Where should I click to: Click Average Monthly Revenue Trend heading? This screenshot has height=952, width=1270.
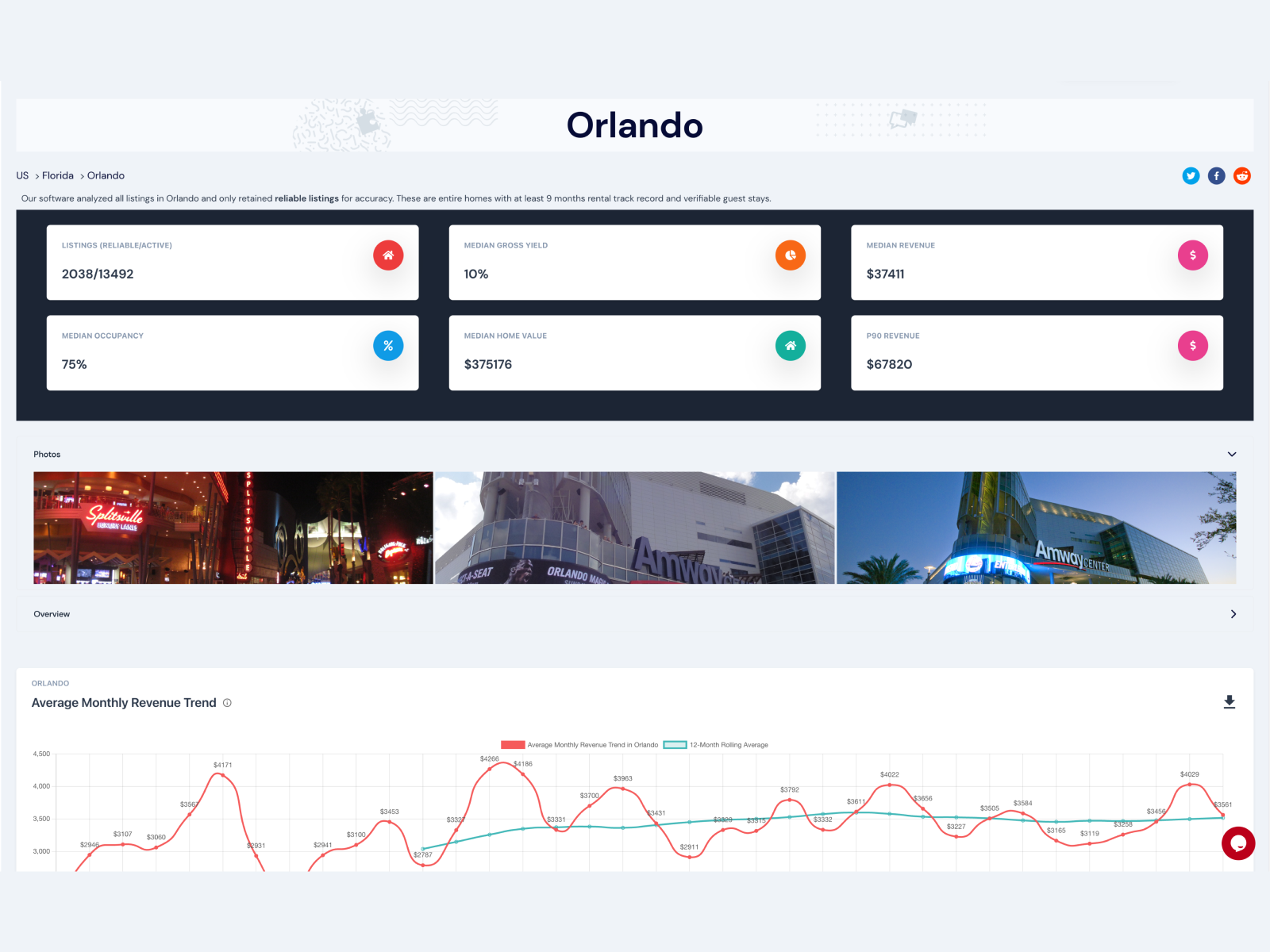(124, 703)
